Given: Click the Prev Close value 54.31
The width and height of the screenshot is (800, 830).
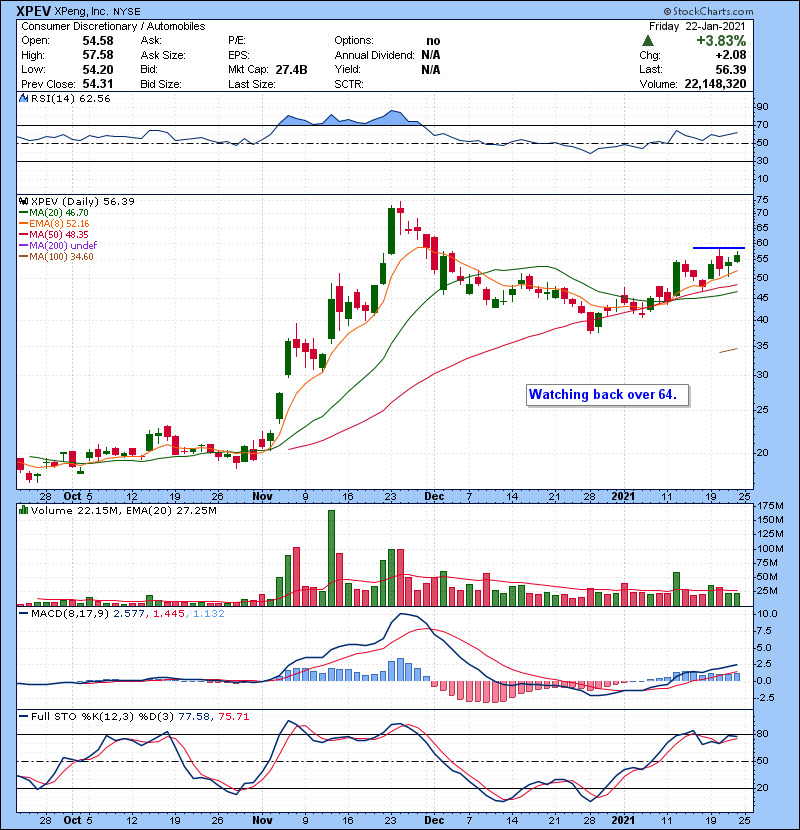Looking at the screenshot, I should [x=97, y=84].
